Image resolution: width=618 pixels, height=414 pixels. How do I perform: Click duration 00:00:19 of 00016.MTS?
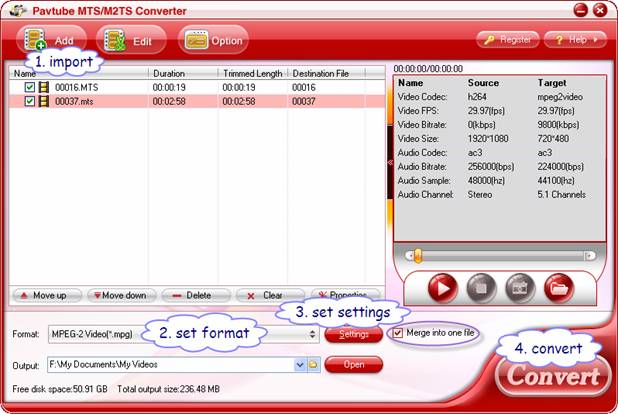(169, 88)
